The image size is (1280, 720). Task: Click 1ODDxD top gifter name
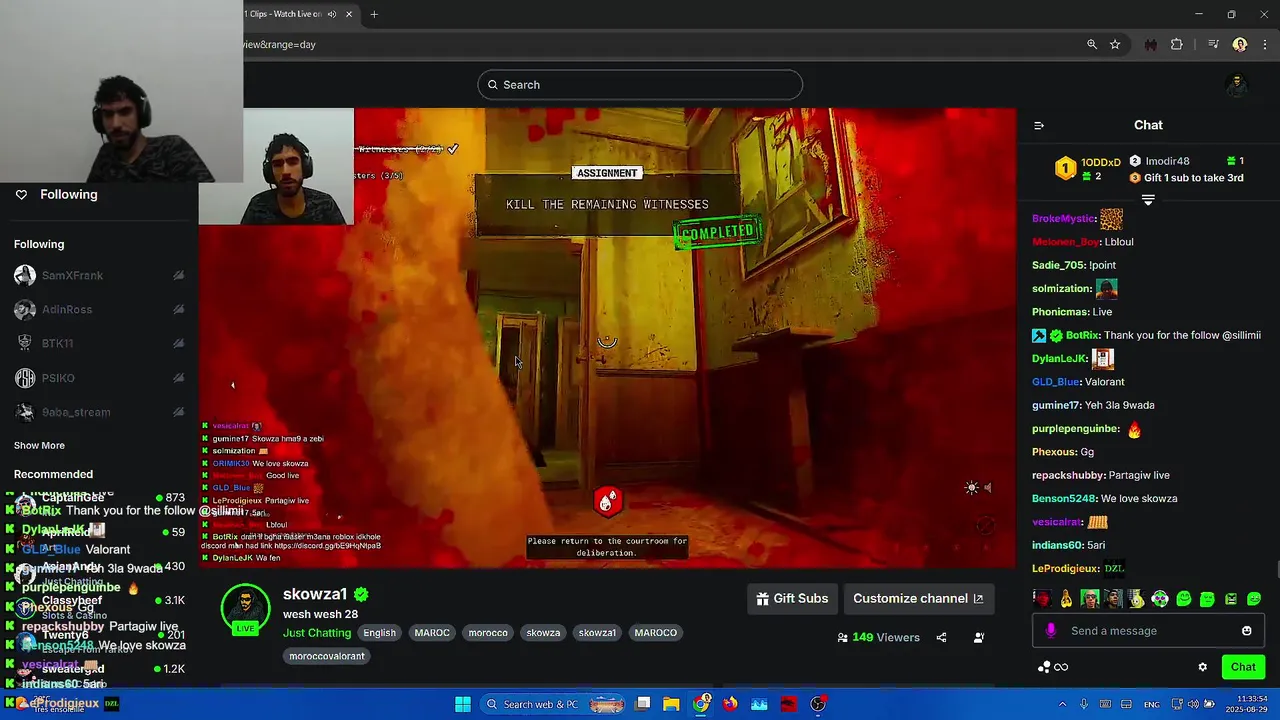[x=1101, y=162]
